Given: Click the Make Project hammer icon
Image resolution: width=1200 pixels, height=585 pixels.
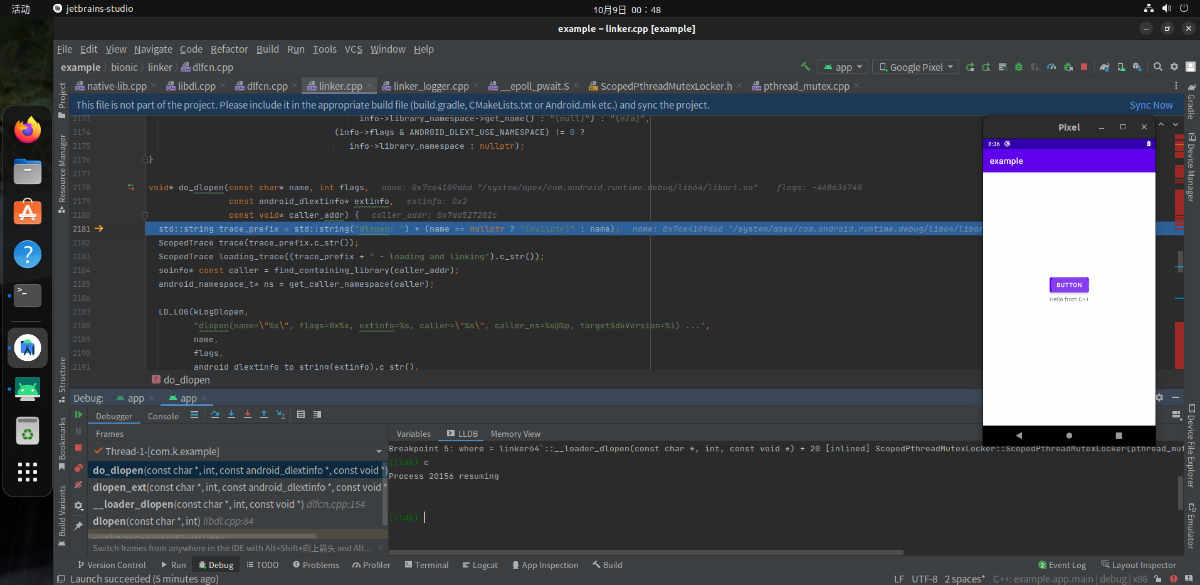Looking at the screenshot, I should pyautogui.click(x=804, y=67).
